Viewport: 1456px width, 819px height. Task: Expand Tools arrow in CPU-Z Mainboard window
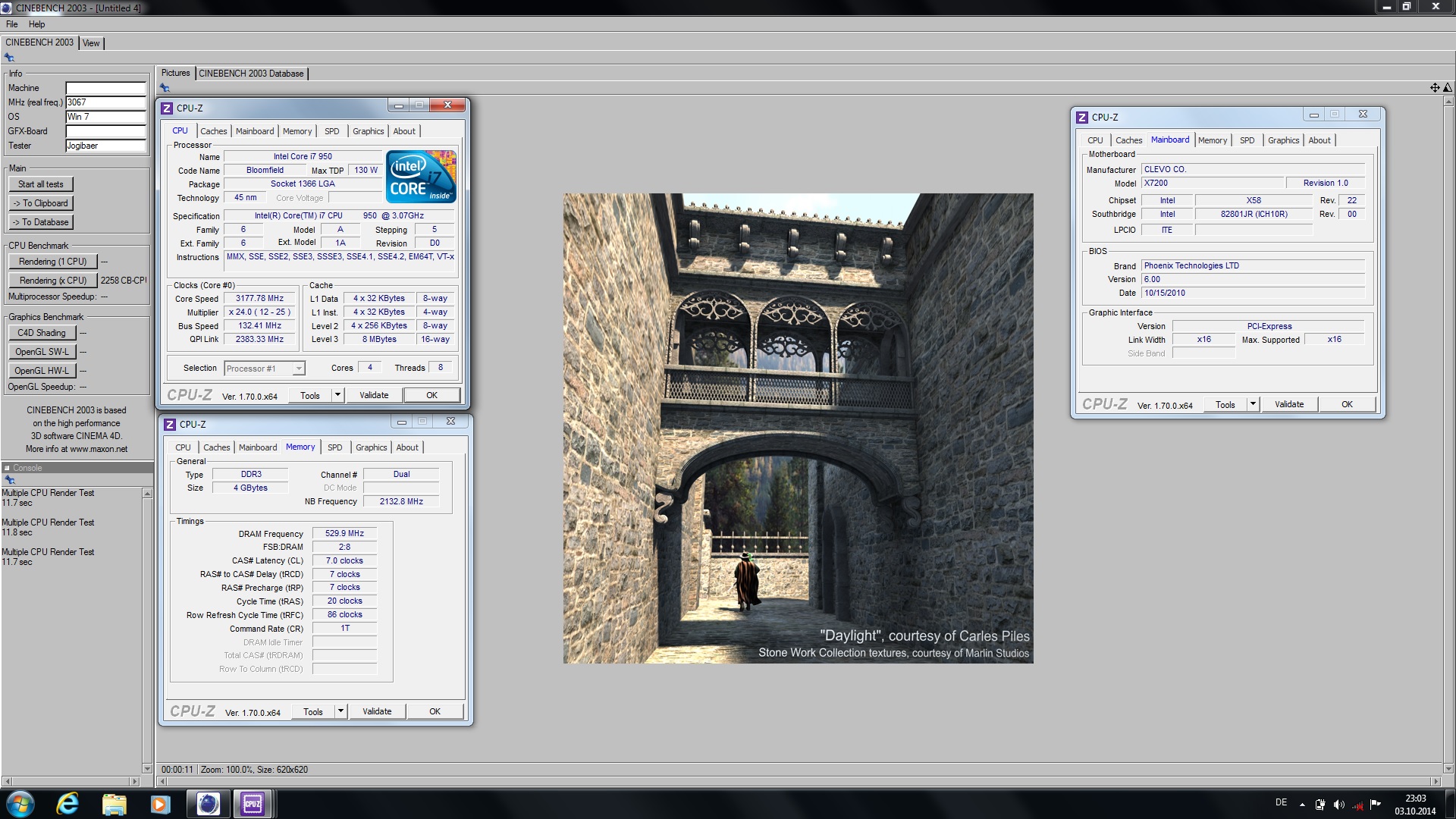[1253, 404]
